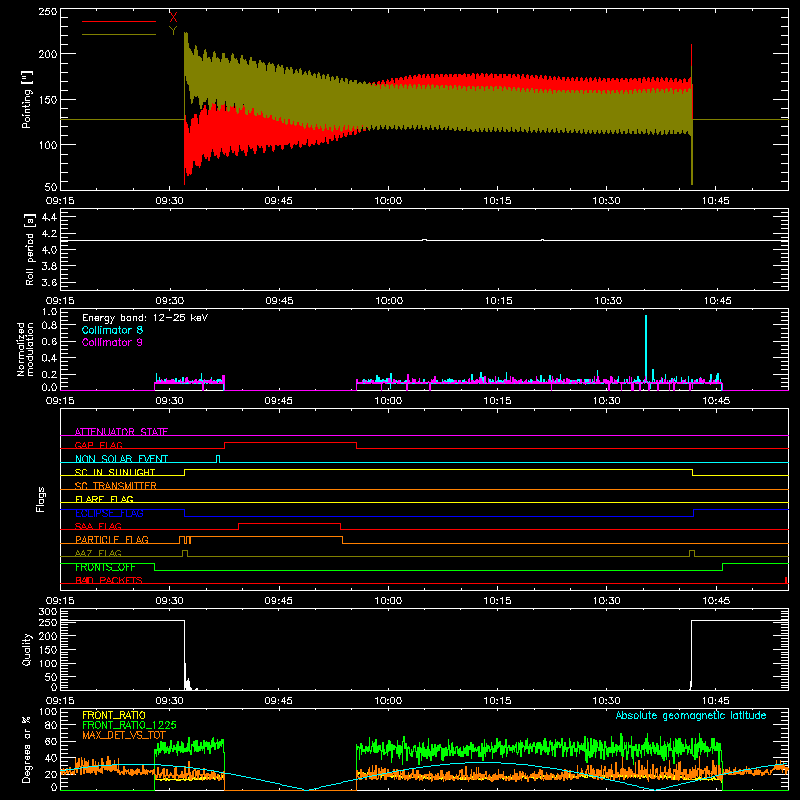This screenshot has height=800, width=800.
Task: Click the 10:45 time label under Pointing plot
Action: 716,201
